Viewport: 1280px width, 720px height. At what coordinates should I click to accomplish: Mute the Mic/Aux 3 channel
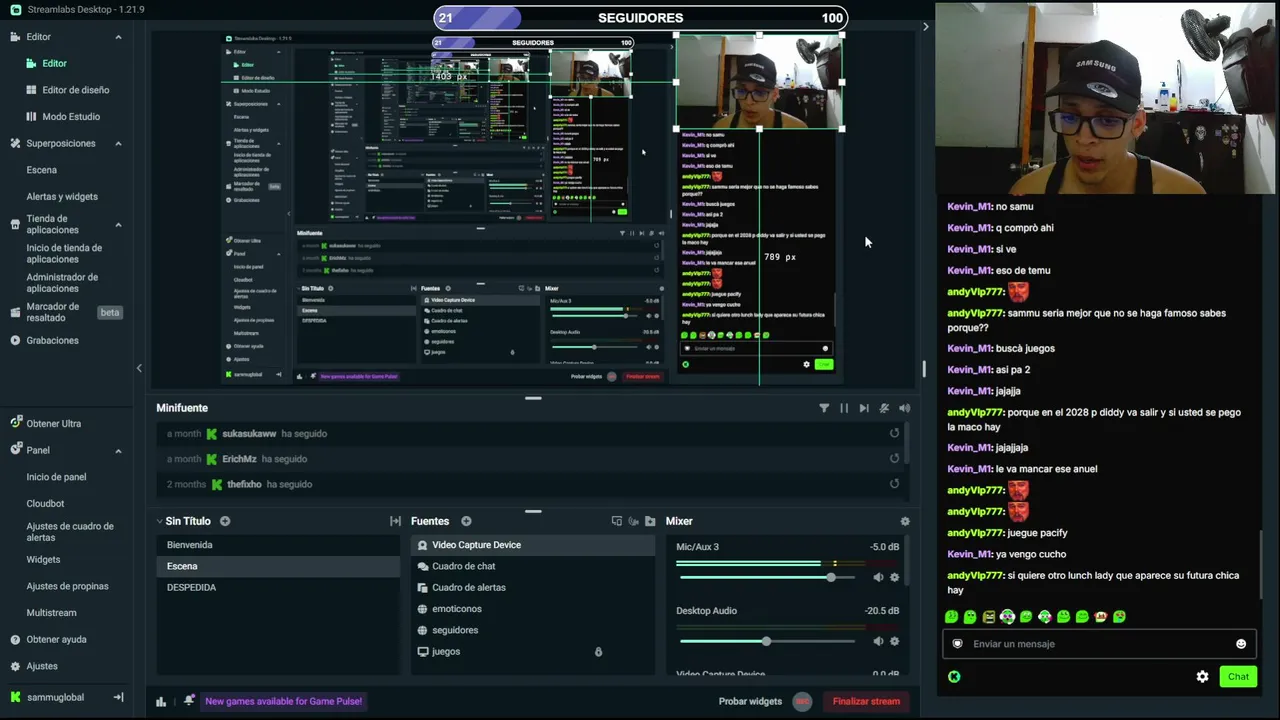pyautogui.click(x=878, y=577)
